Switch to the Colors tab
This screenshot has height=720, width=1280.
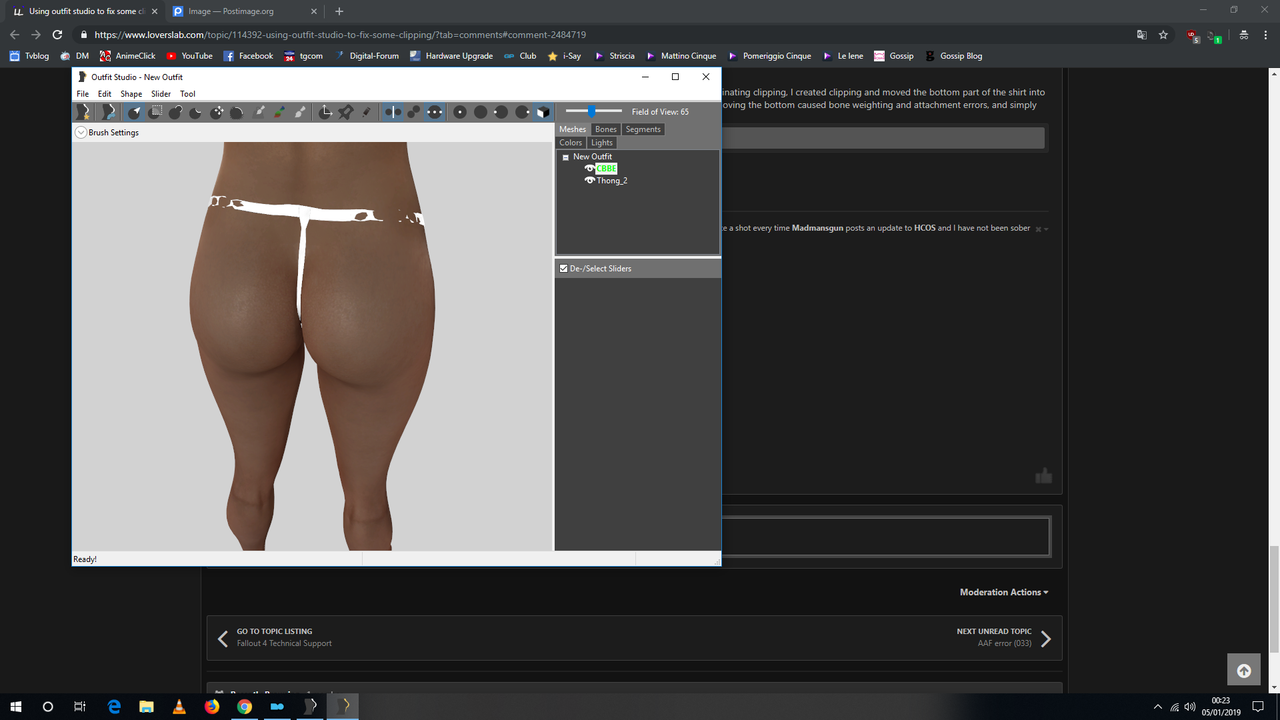coord(571,142)
